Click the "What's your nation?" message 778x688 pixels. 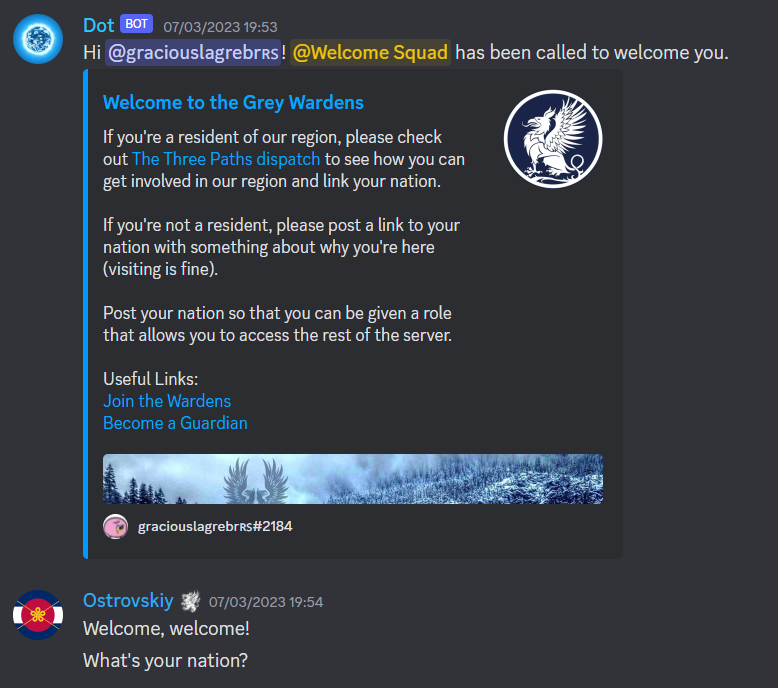165,661
